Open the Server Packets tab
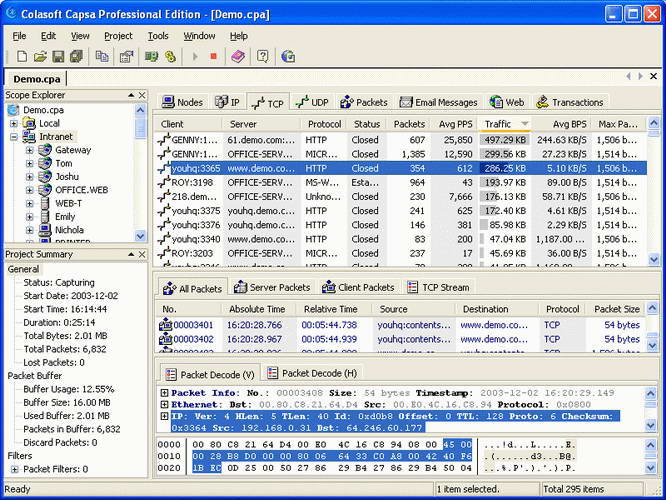Image resolution: width=666 pixels, height=500 pixels. (x=272, y=288)
